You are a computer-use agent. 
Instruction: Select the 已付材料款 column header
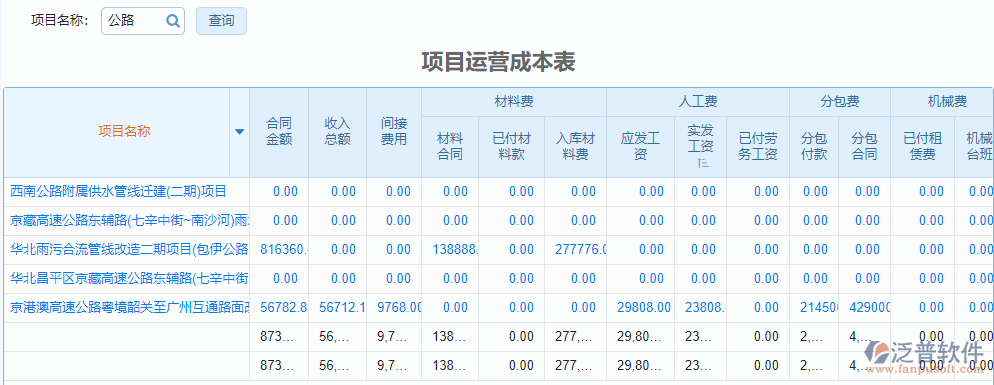pyautogui.click(x=512, y=147)
